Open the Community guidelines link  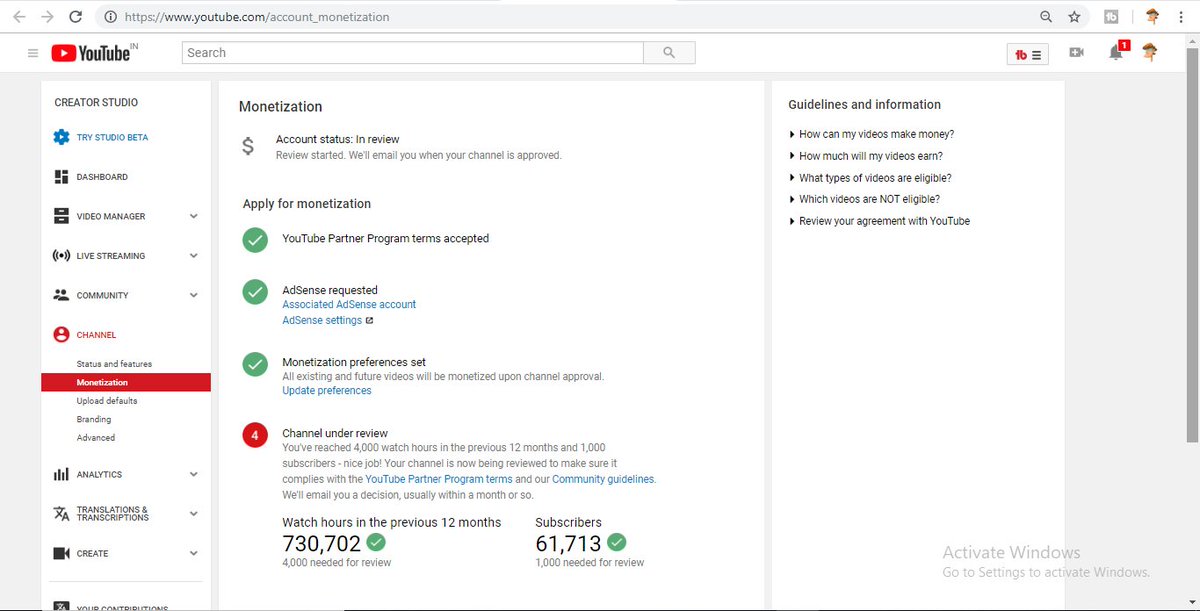(603, 479)
